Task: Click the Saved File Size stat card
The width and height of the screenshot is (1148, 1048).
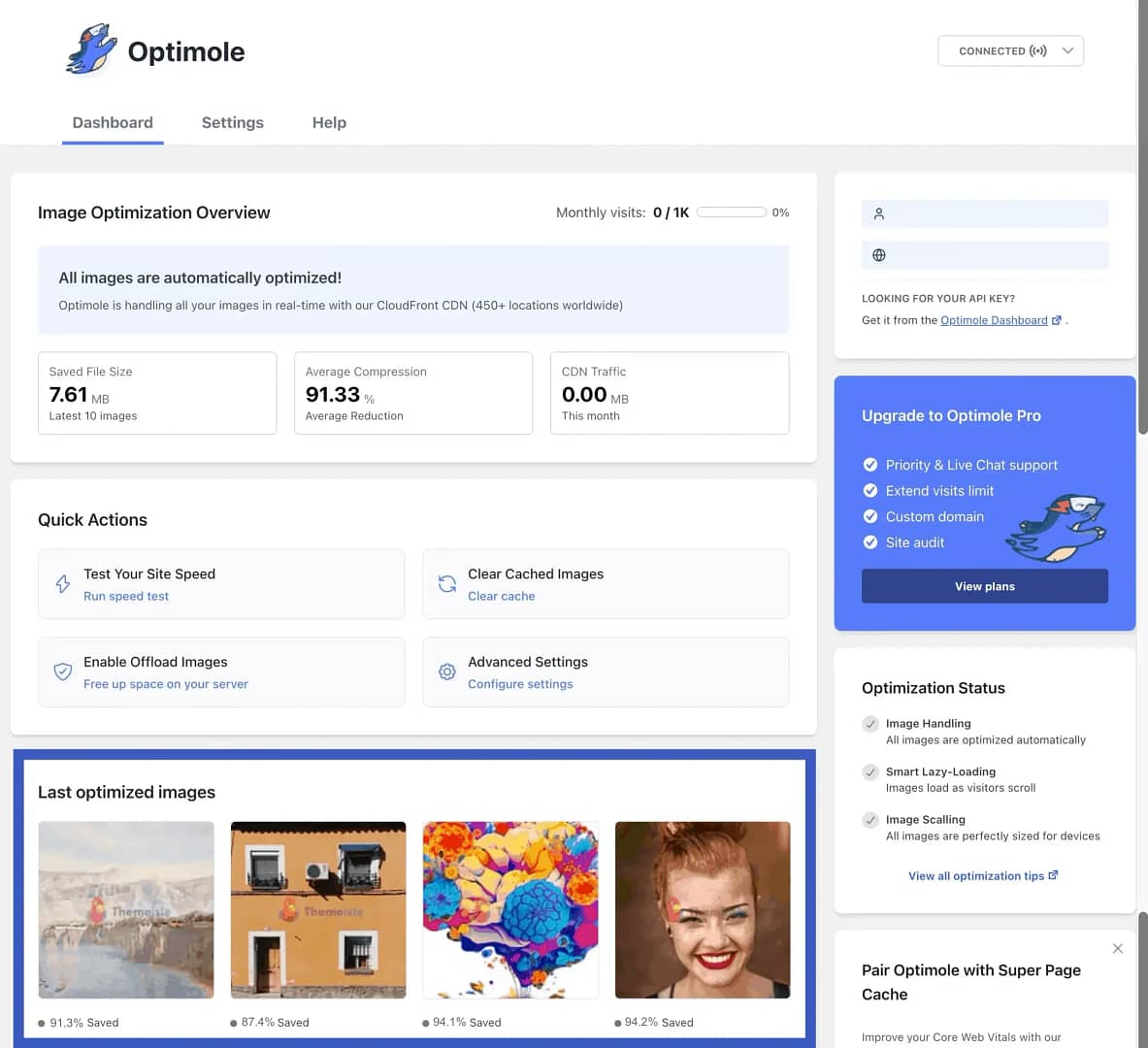Action: (157, 393)
